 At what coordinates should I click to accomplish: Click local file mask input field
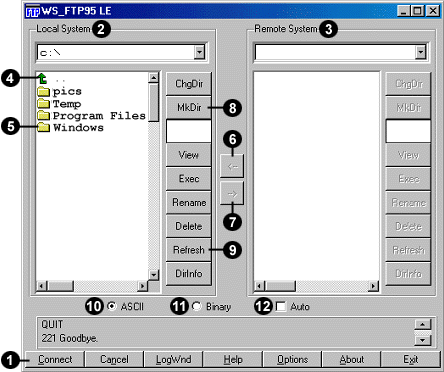point(189,131)
